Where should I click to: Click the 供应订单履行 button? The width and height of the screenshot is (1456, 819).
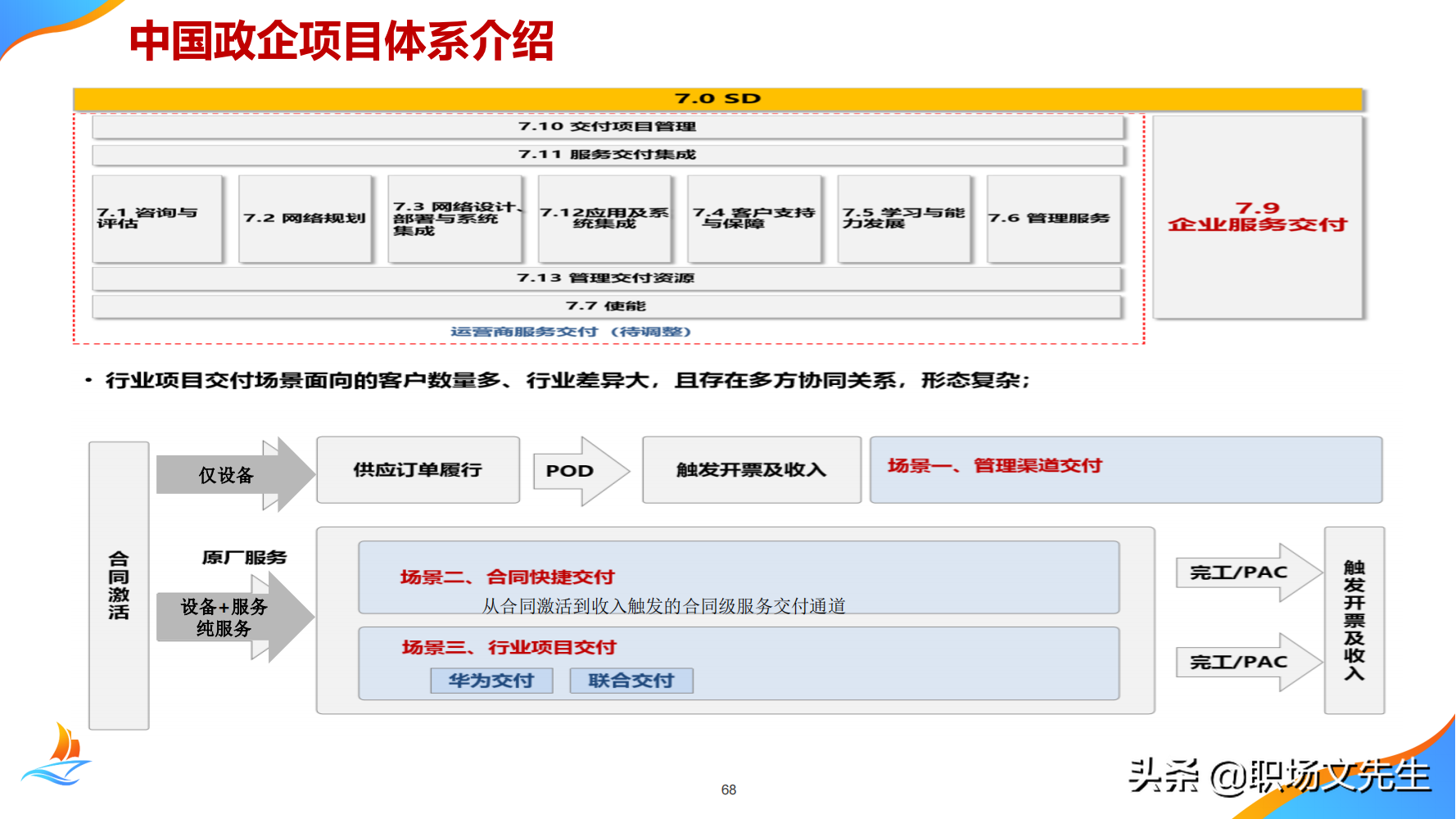(418, 469)
